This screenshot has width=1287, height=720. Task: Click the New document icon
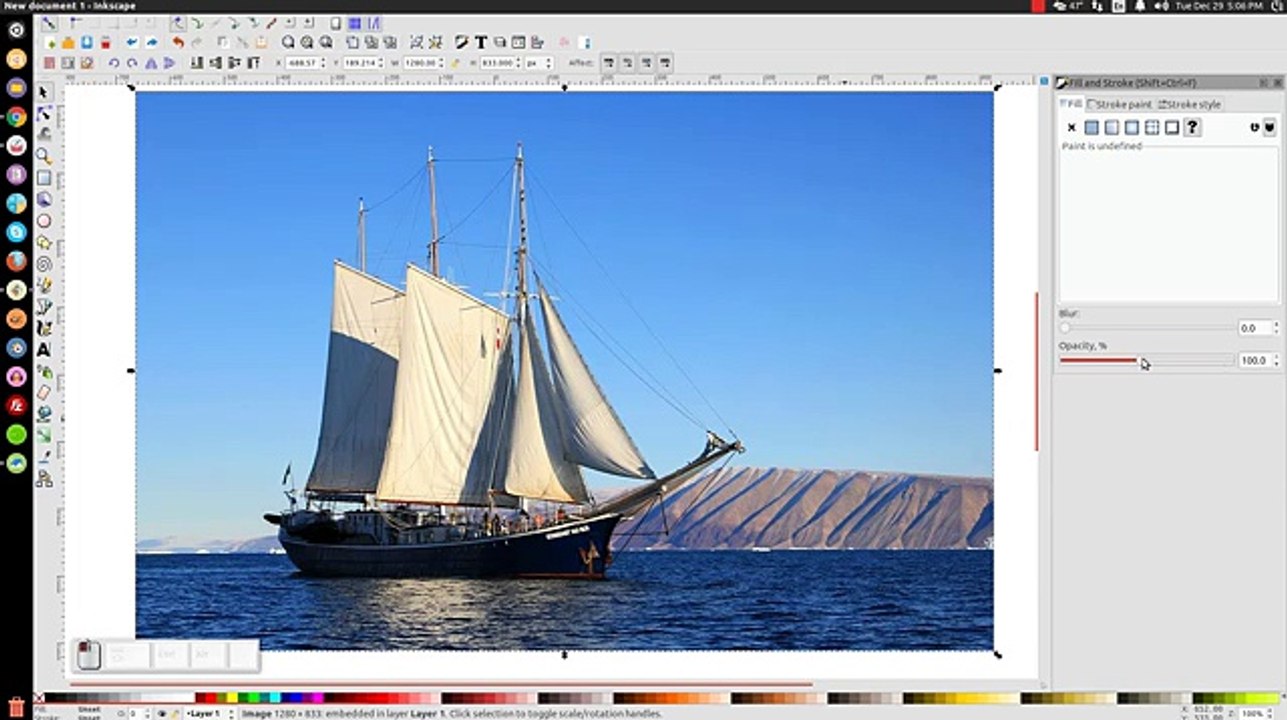(x=50, y=43)
